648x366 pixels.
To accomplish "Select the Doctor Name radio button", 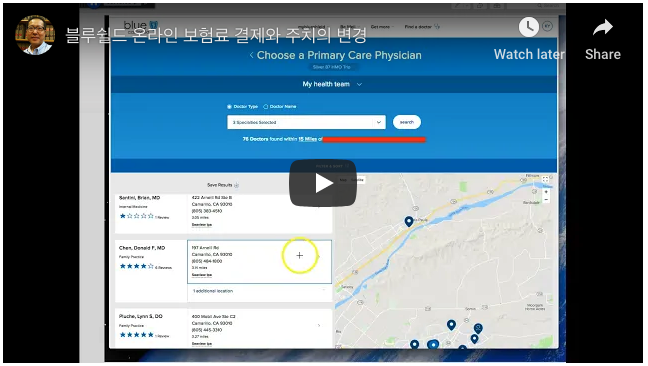I will pos(266,107).
